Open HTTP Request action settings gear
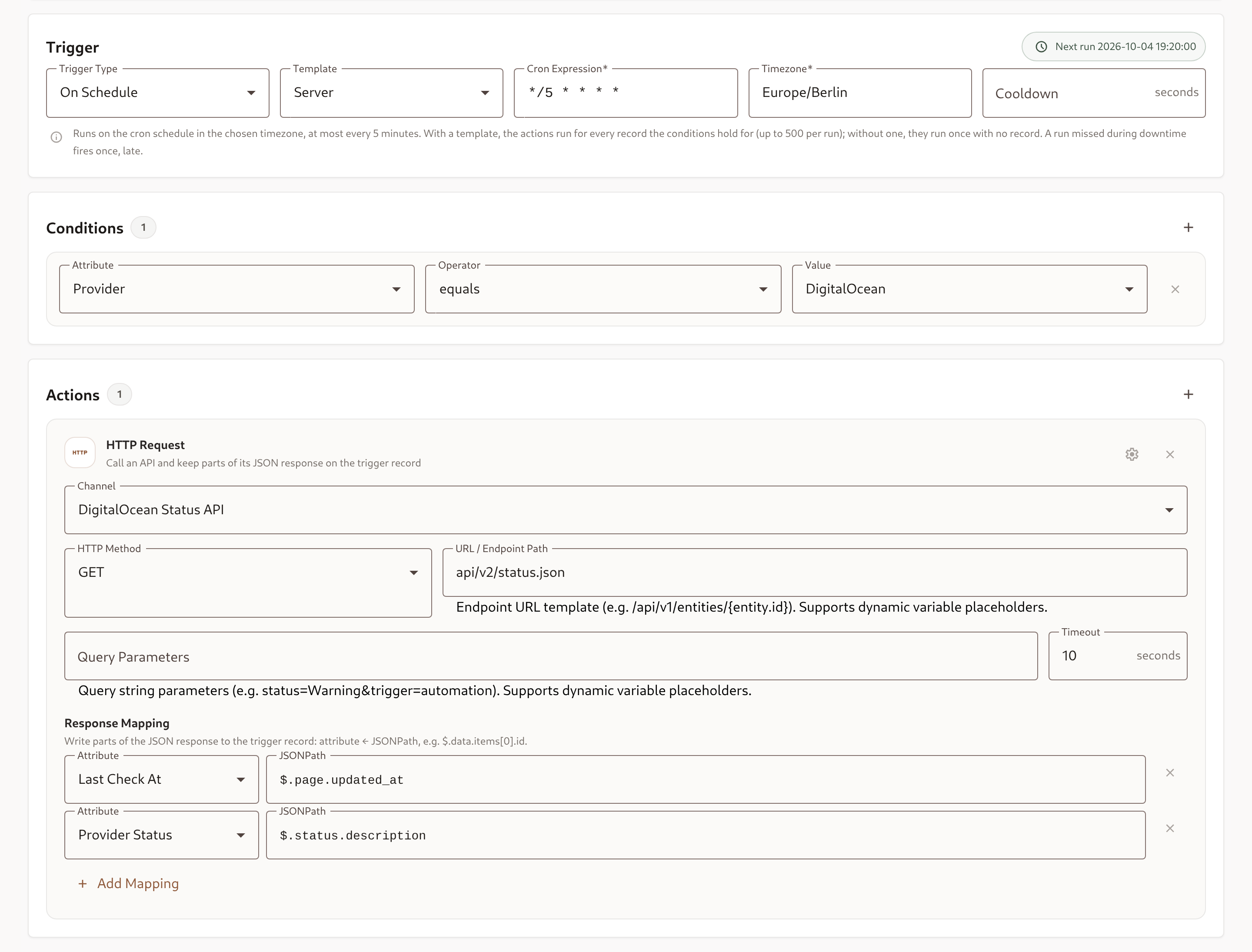The image size is (1252, 952). [1132, 454]
